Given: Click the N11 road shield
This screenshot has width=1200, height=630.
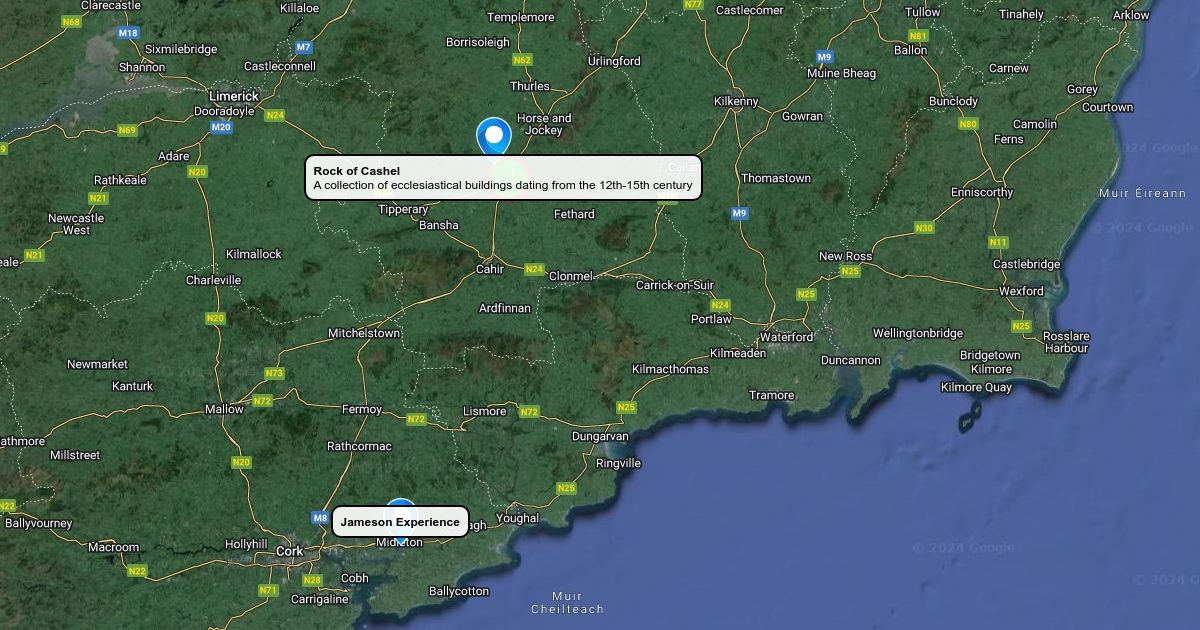Looking at the screenshot, I should click(x=998, y=242).
